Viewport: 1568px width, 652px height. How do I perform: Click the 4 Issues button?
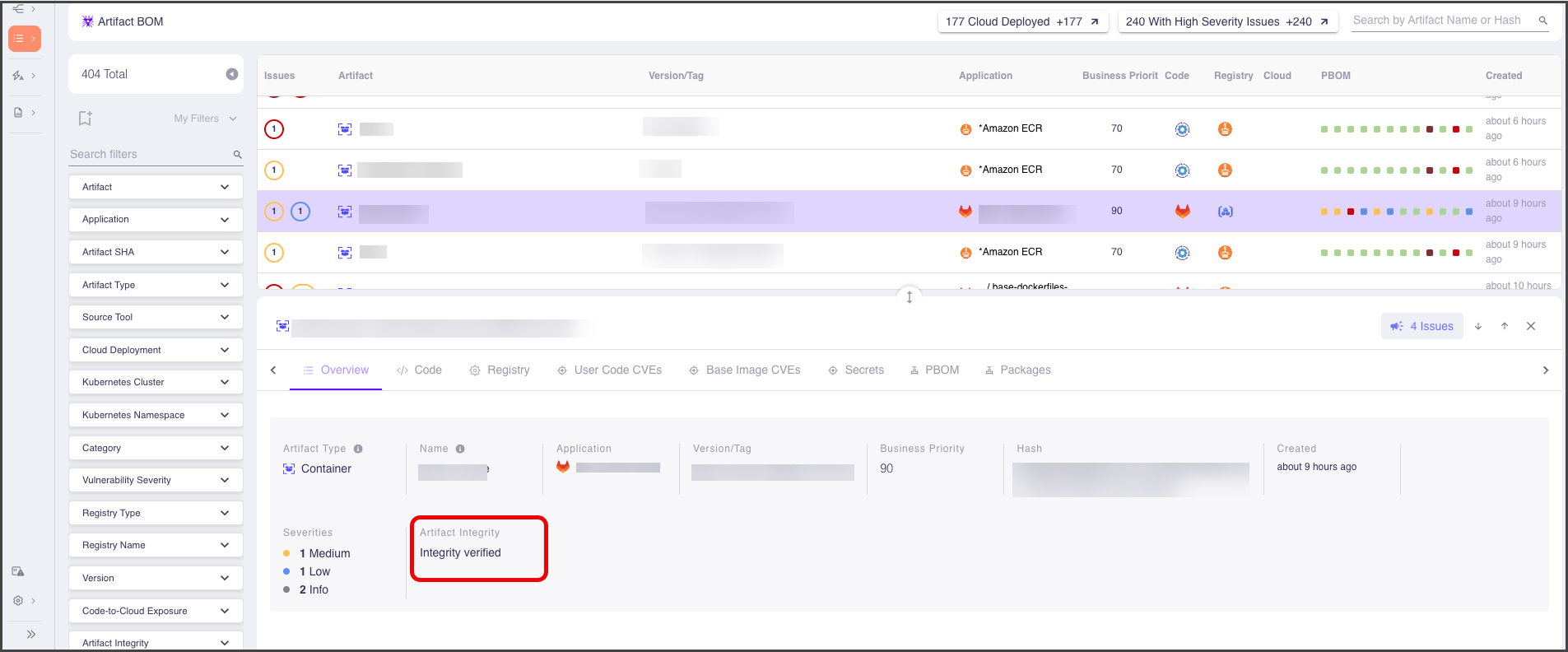(1422, 327)
